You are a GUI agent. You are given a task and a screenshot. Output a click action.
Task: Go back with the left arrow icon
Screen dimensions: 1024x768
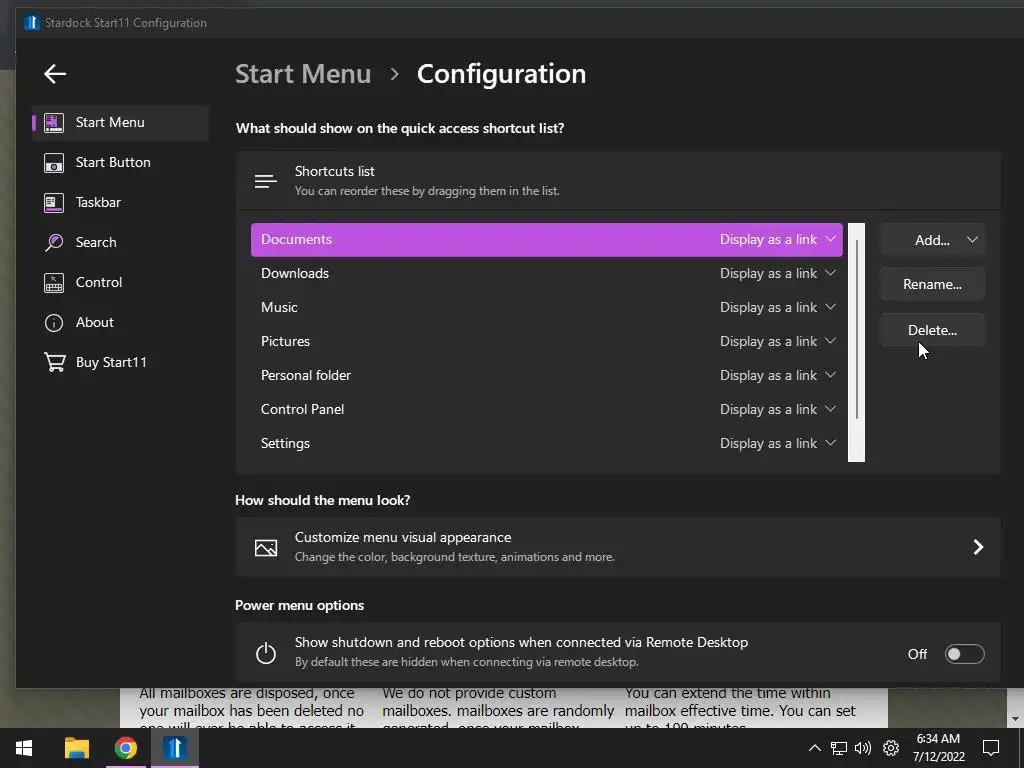click(55, 74)
